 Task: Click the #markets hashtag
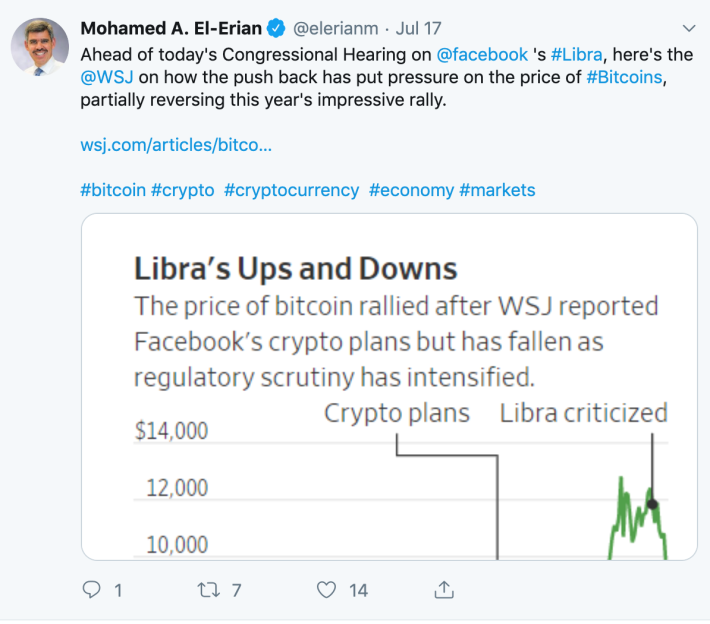click(497, 190)
